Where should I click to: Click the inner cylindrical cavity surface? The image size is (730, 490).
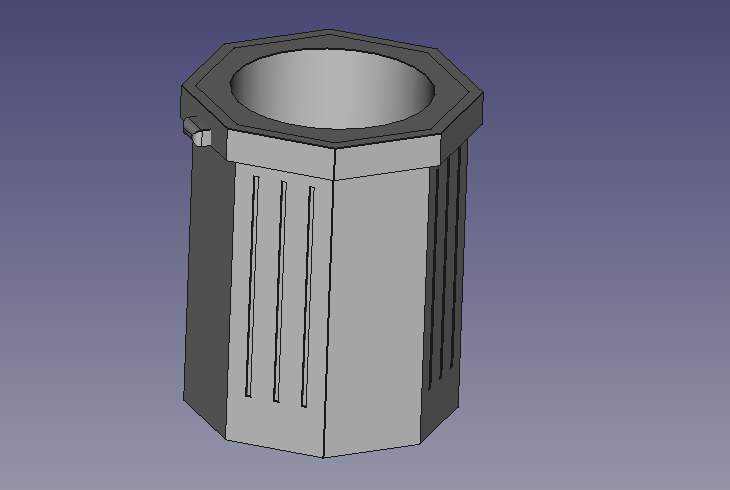(332, 88)
